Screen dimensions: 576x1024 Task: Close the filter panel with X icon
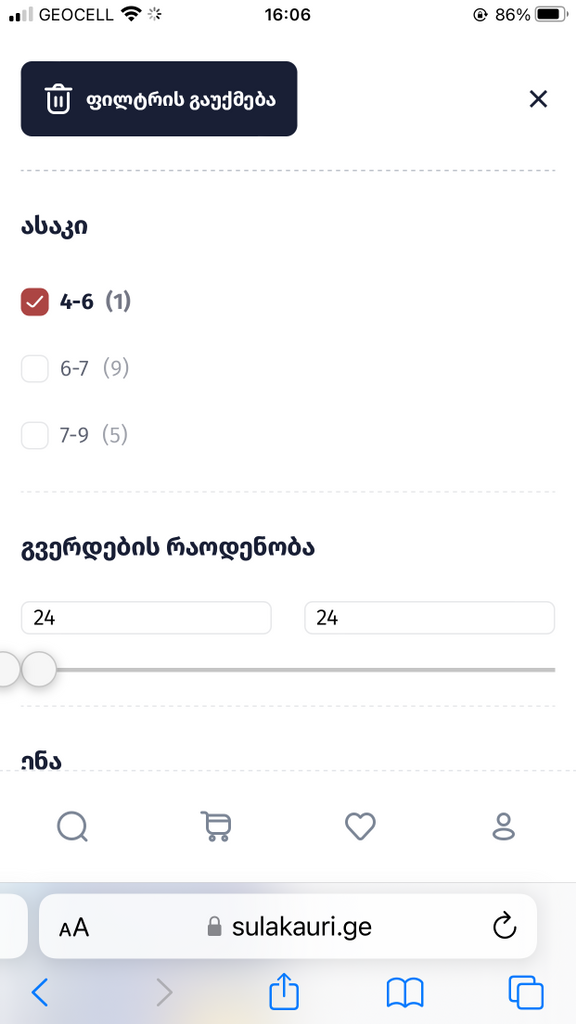(538, 99)
